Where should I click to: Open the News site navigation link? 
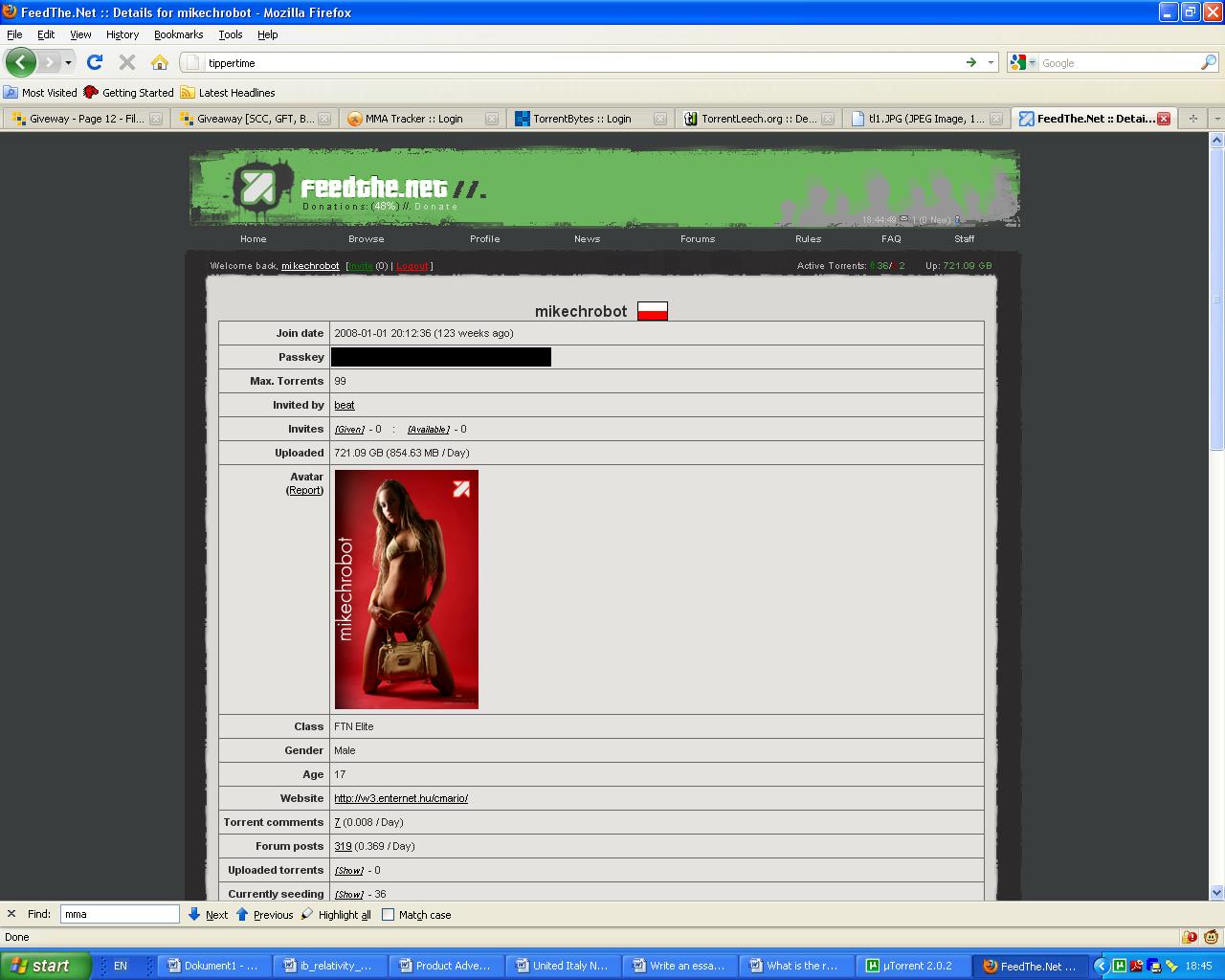coord(587,238)
